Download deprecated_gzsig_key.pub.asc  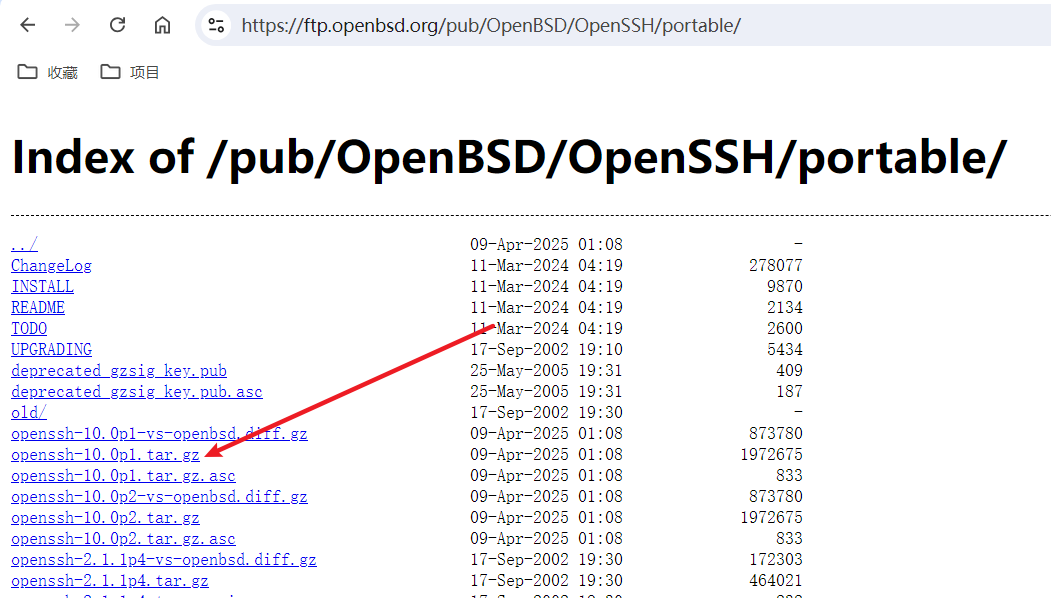click(x=137, y=392)
